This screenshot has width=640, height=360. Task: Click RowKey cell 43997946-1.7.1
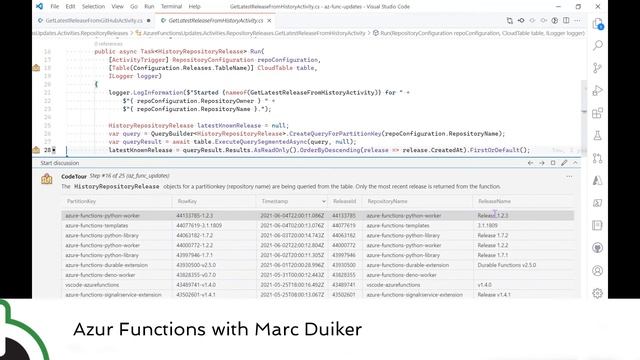[x=195, y=255]
